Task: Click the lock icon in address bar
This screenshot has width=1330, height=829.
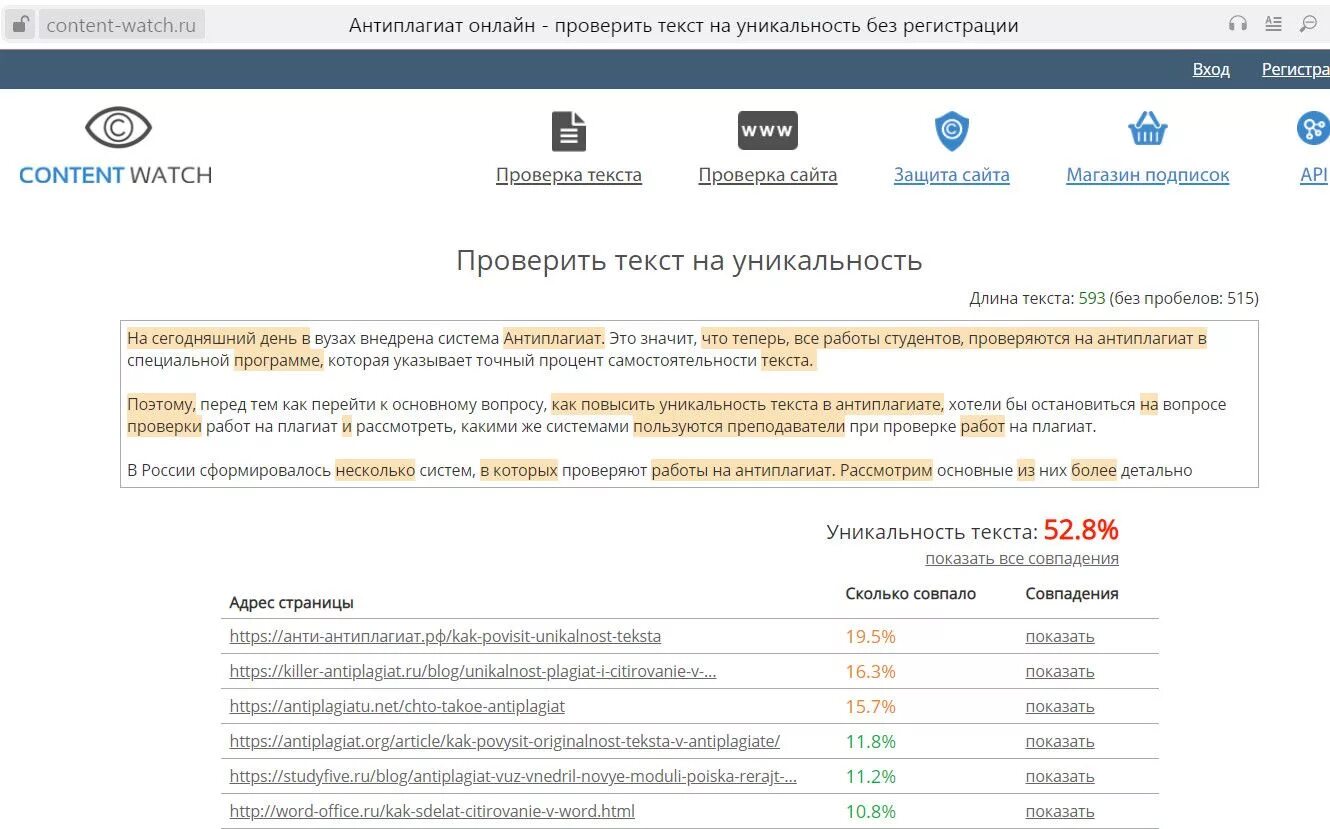Action: click(x=20, y=24)
